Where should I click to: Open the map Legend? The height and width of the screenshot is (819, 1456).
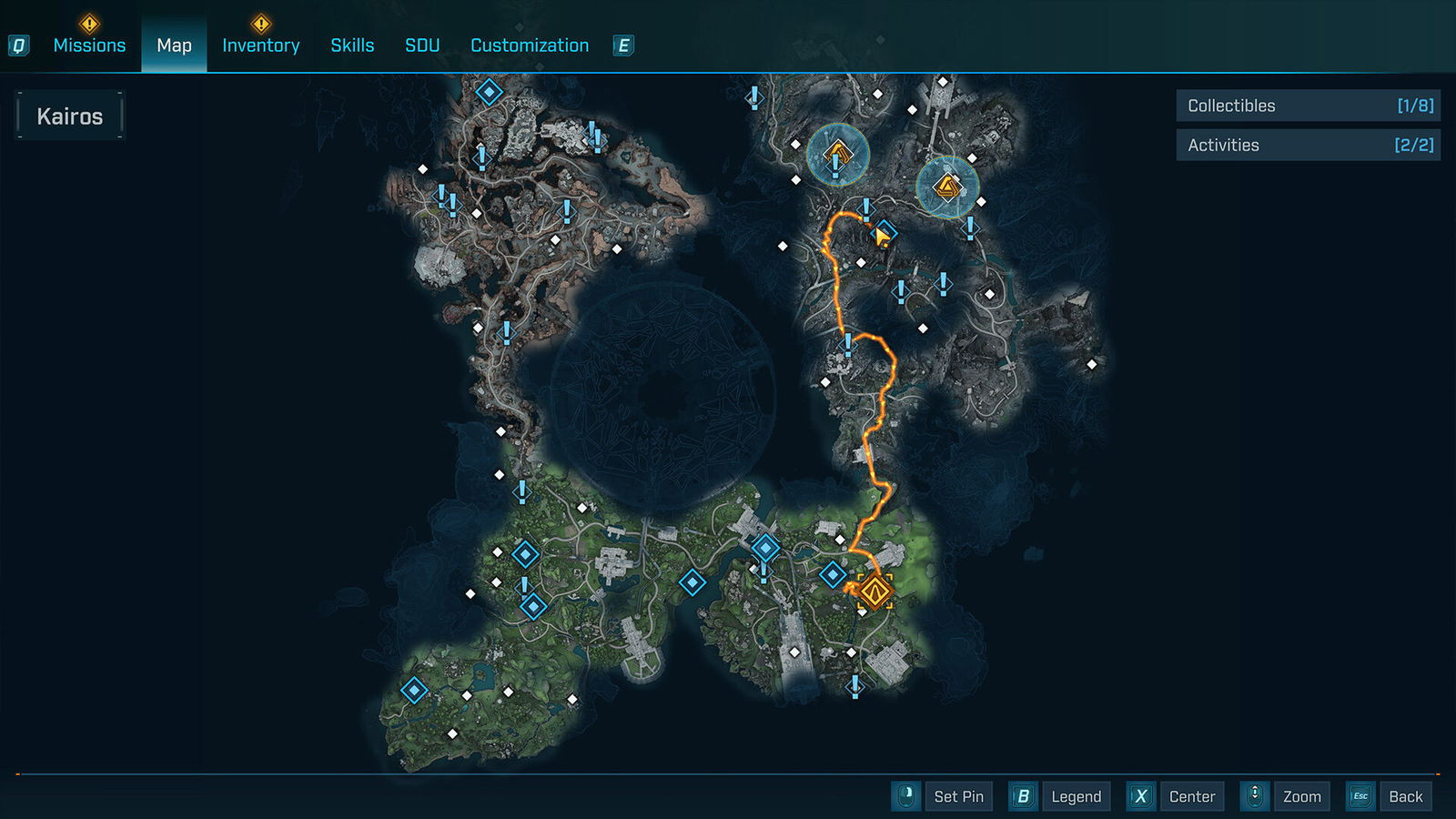point(1059,796)
